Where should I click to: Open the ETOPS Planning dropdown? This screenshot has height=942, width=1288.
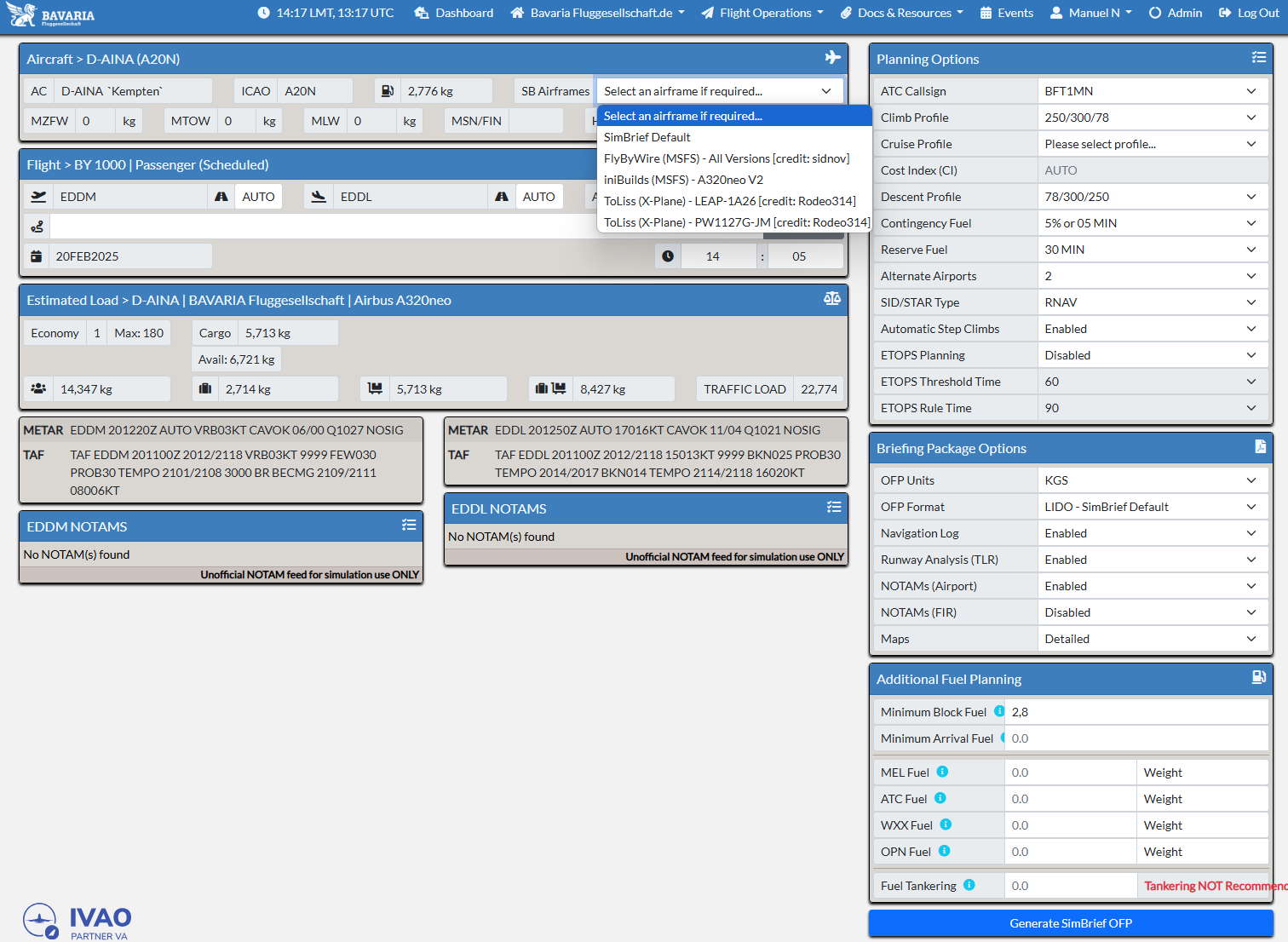(1153, 355)
